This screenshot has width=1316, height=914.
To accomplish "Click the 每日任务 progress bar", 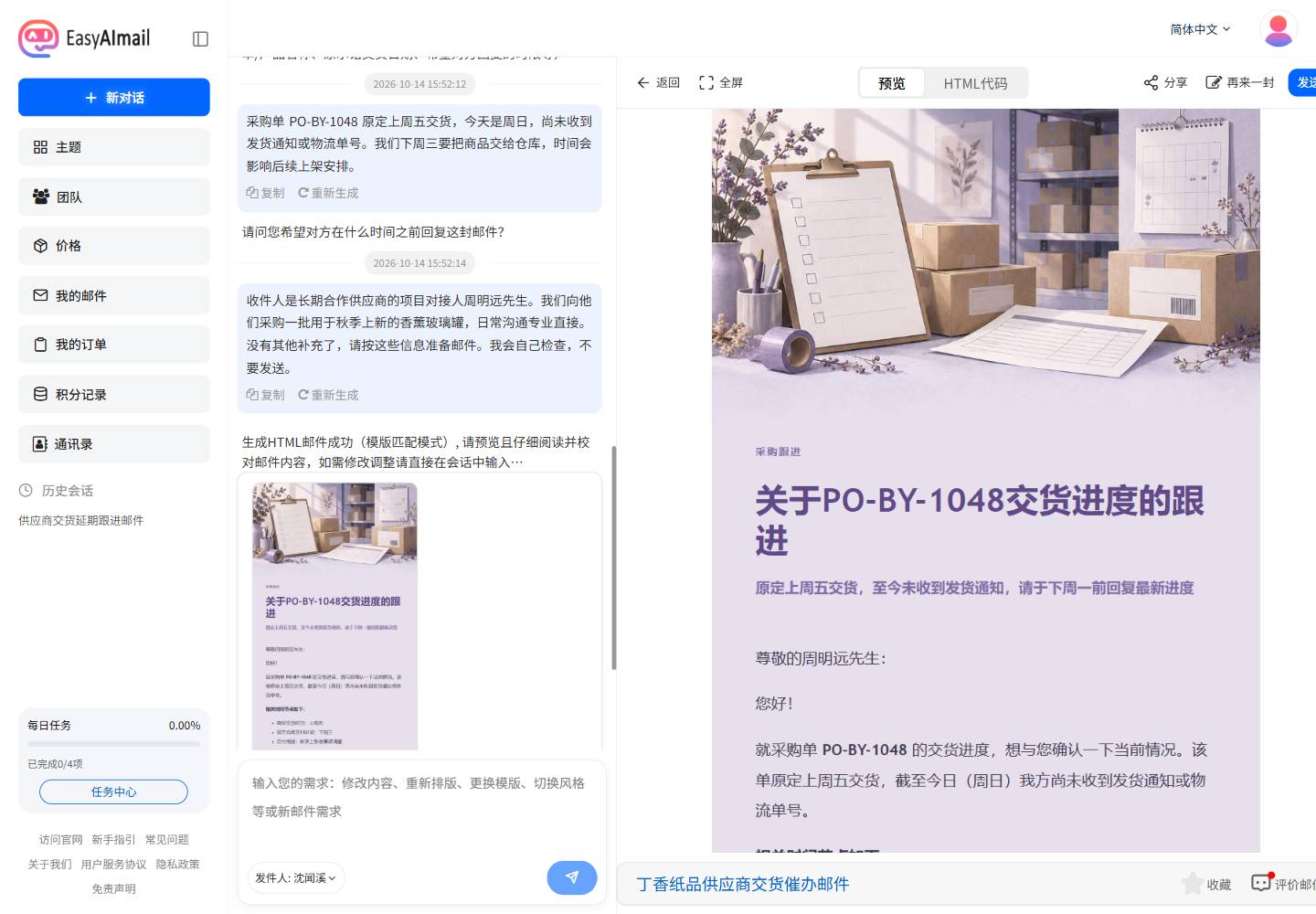I will tap(114, 744).
